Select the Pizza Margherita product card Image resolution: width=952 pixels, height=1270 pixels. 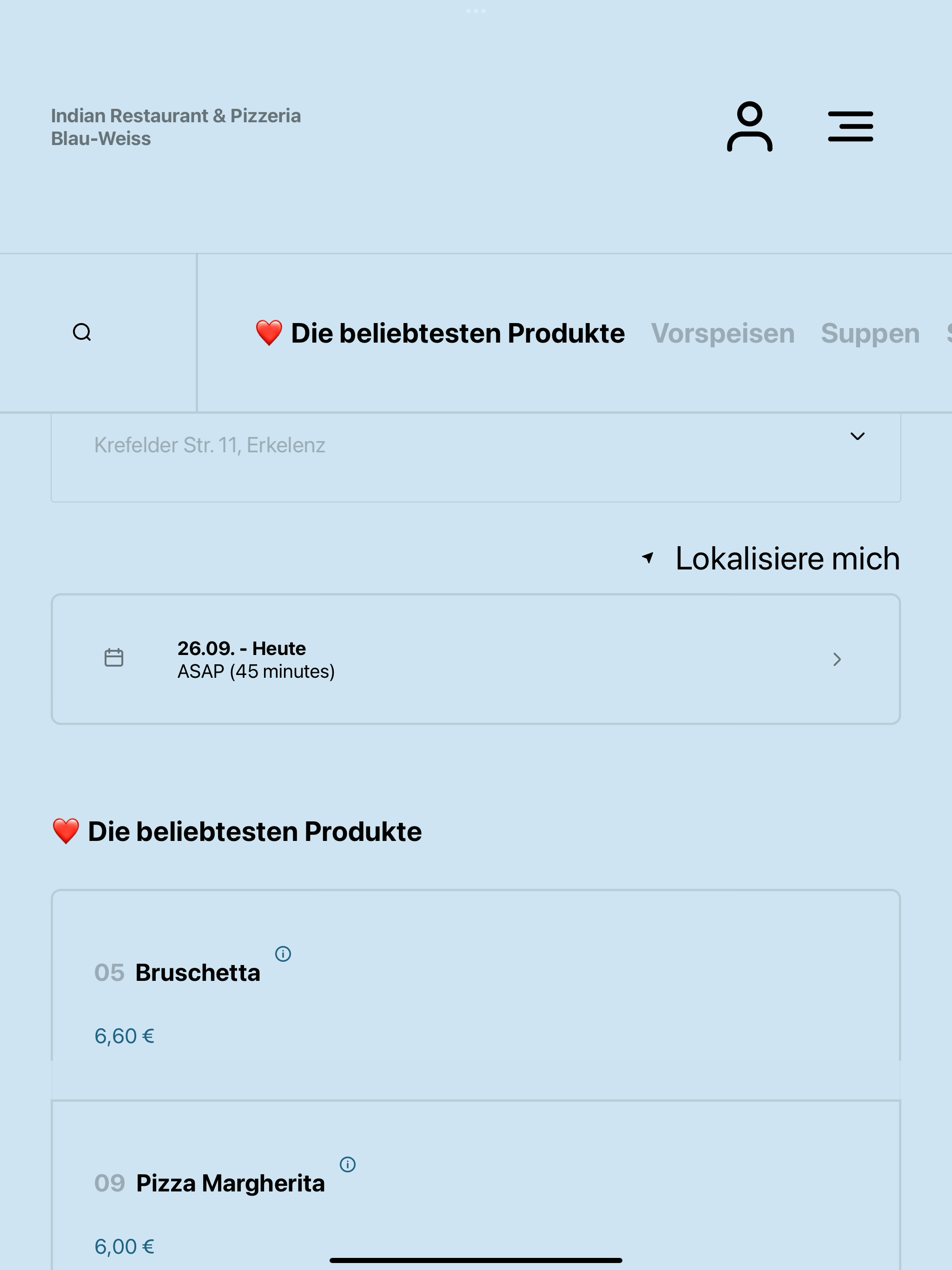point(476,1185)
